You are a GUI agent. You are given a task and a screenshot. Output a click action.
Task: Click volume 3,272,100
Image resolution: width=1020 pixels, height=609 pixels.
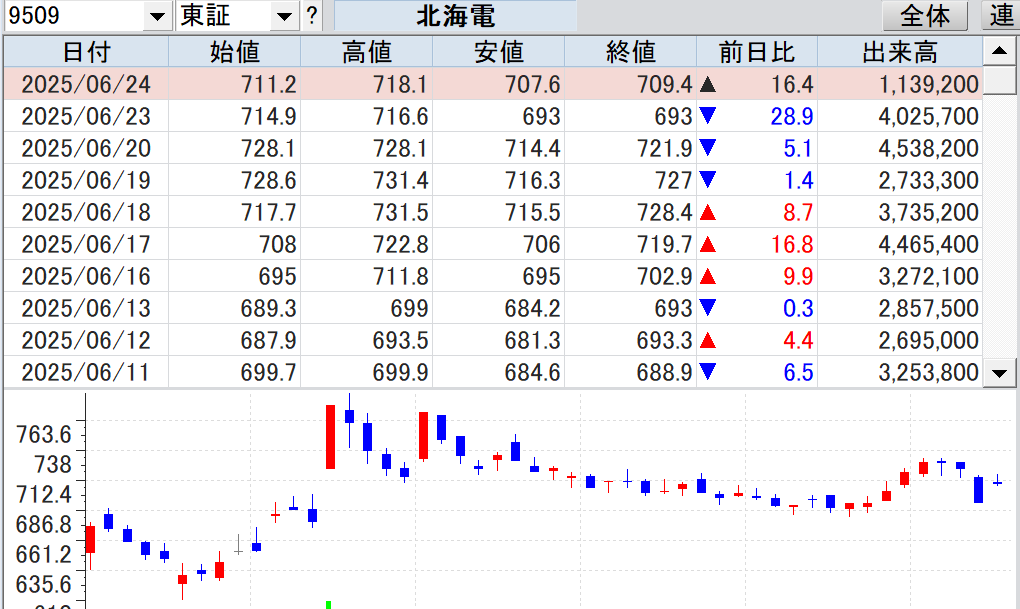[x=929, y=276]
